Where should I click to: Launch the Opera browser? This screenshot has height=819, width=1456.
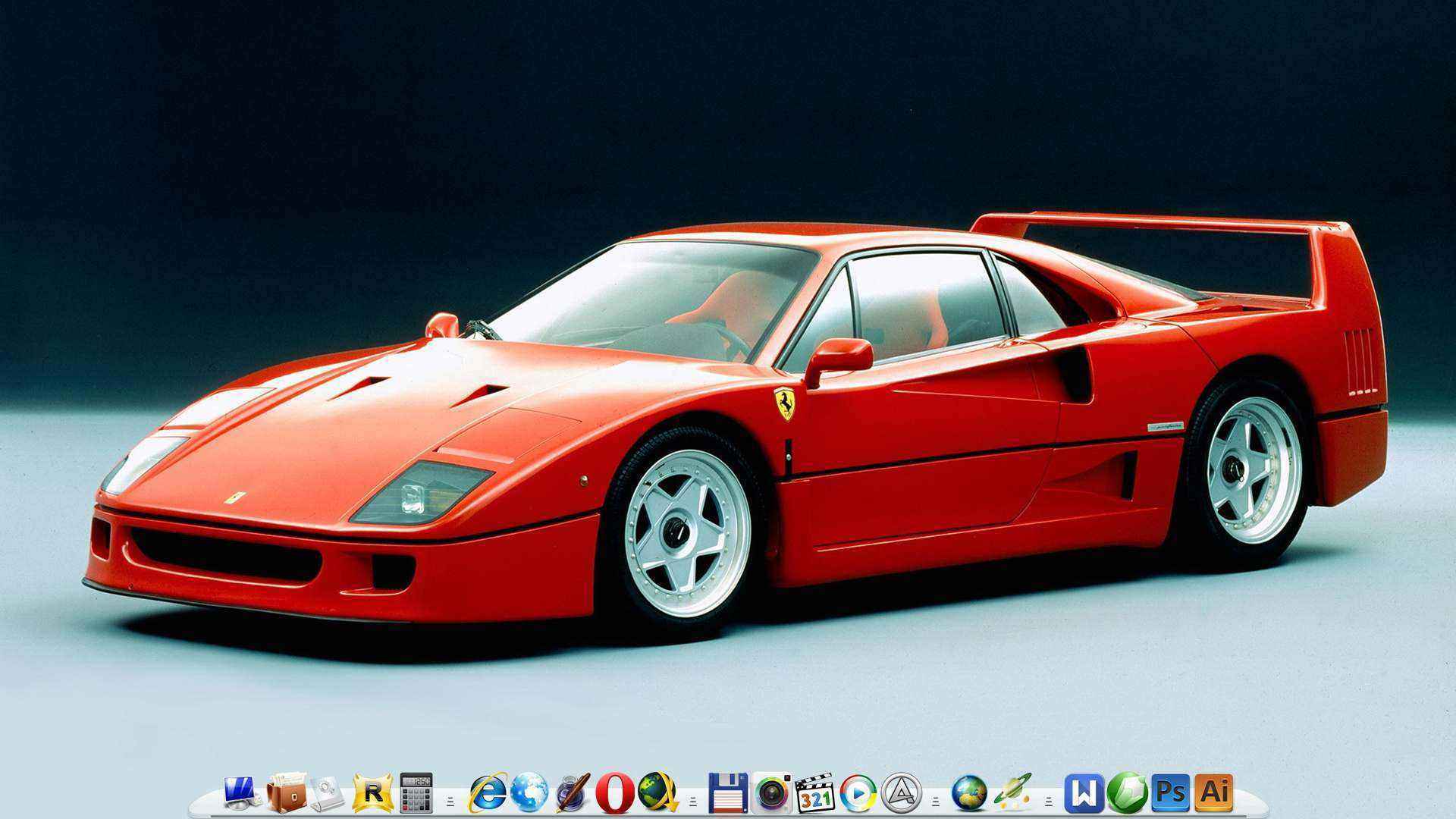point(615,793)
